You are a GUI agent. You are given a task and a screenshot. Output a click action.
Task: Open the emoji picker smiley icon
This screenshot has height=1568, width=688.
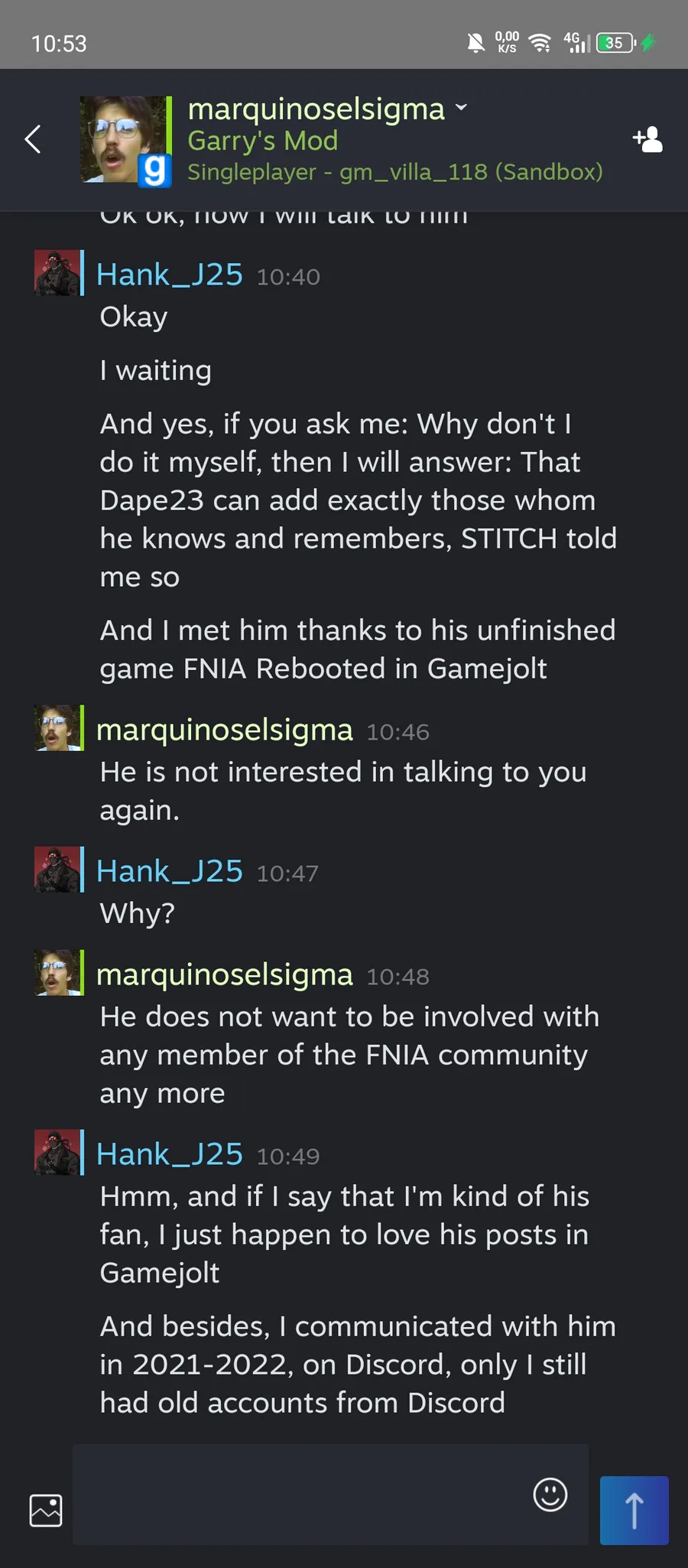550,1494
